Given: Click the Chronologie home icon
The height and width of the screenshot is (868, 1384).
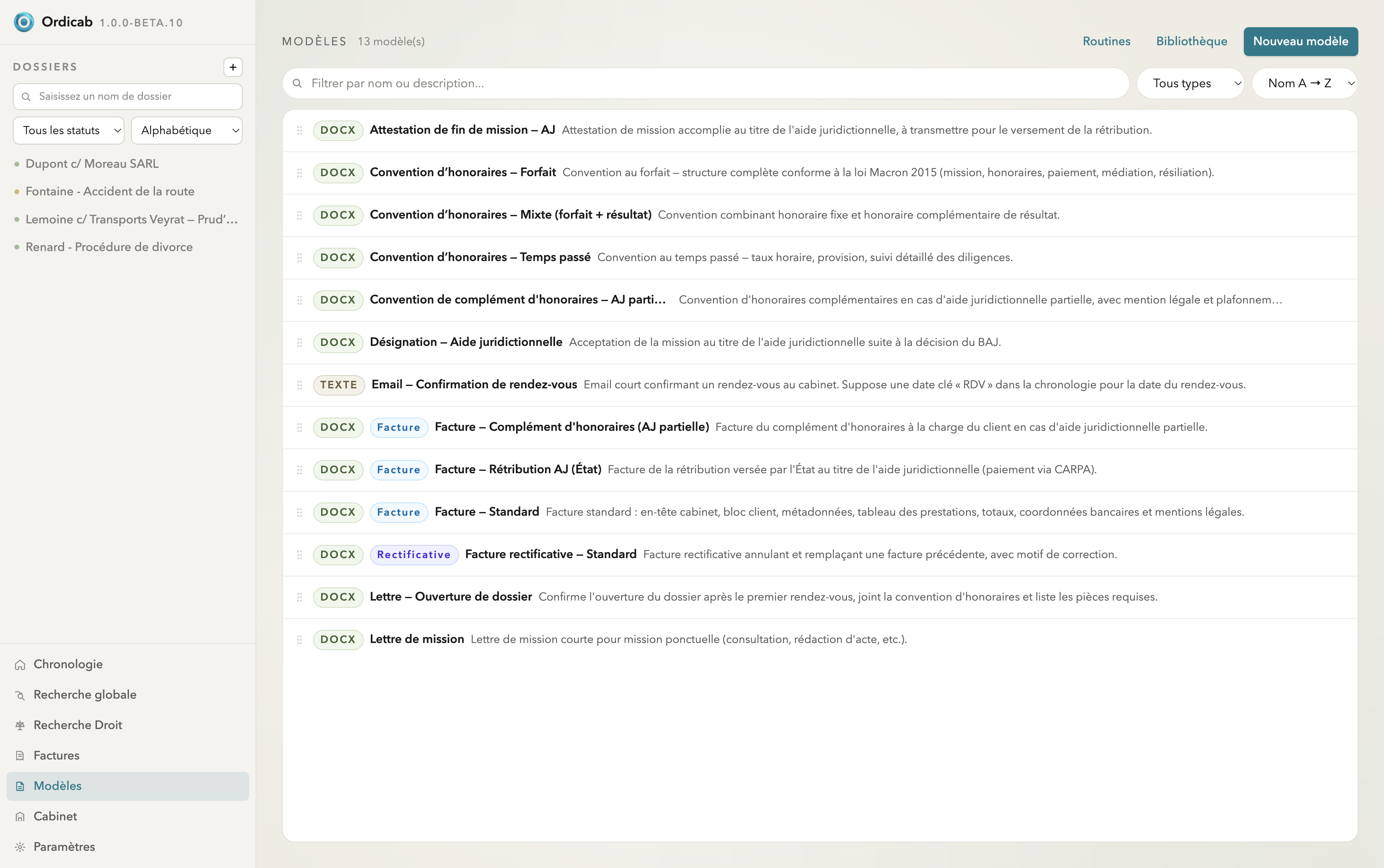Looking at the screenshot, I should pos(20,664).
